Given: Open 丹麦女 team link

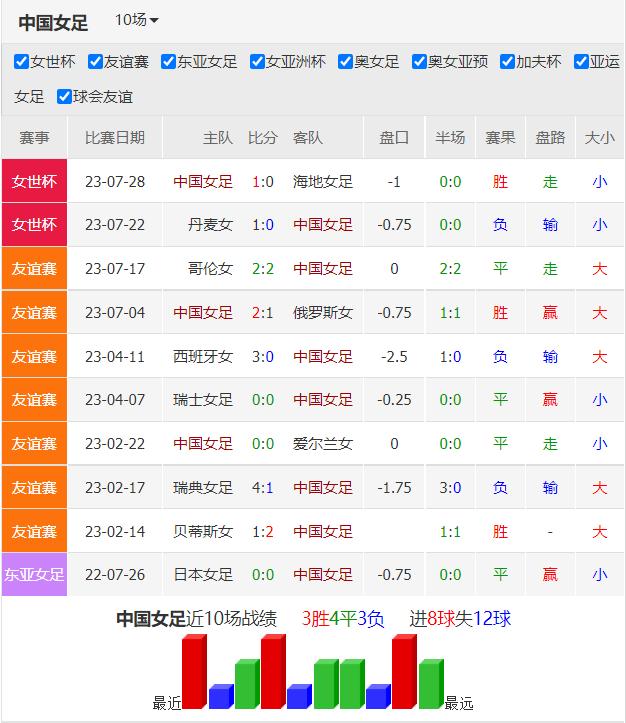Looking at the screenshot, I should click(x=210, y=225).
